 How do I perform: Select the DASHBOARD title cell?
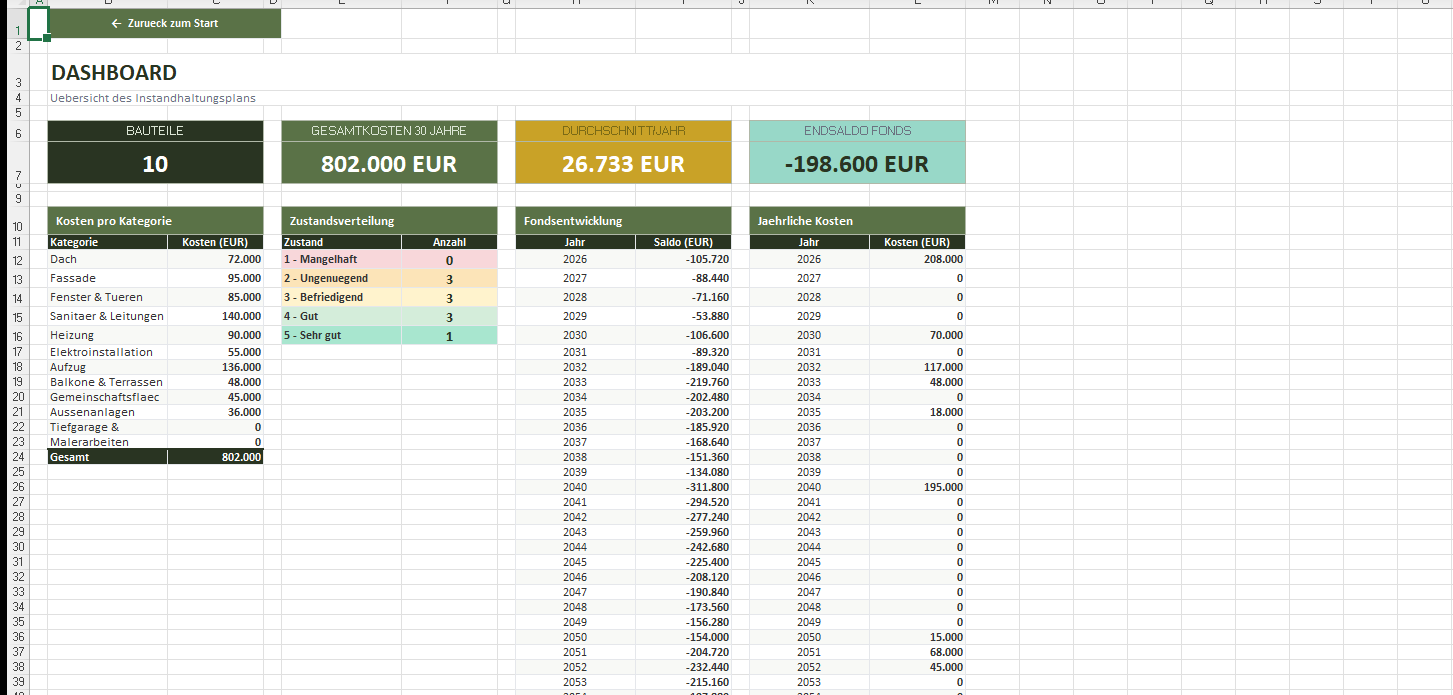tap(114, 73)
